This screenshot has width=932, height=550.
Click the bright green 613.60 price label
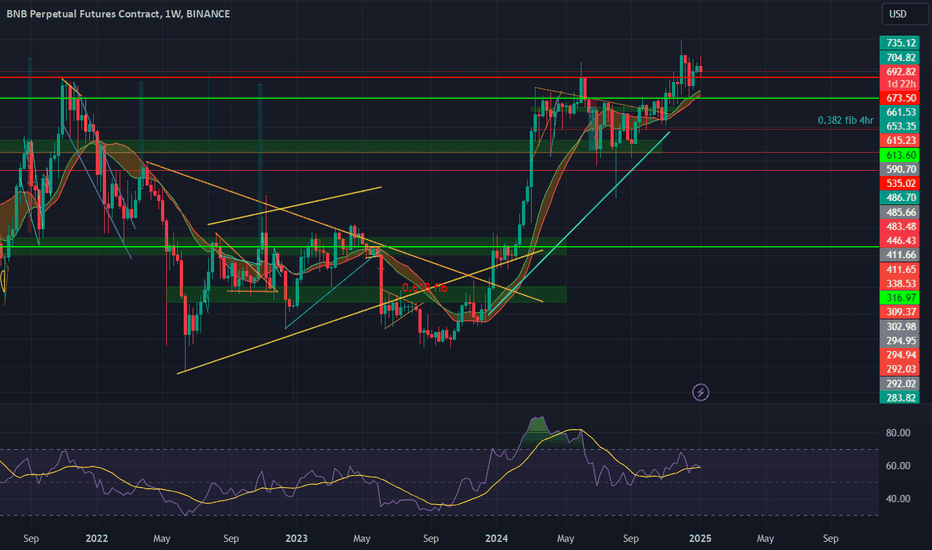pos(900,155)
